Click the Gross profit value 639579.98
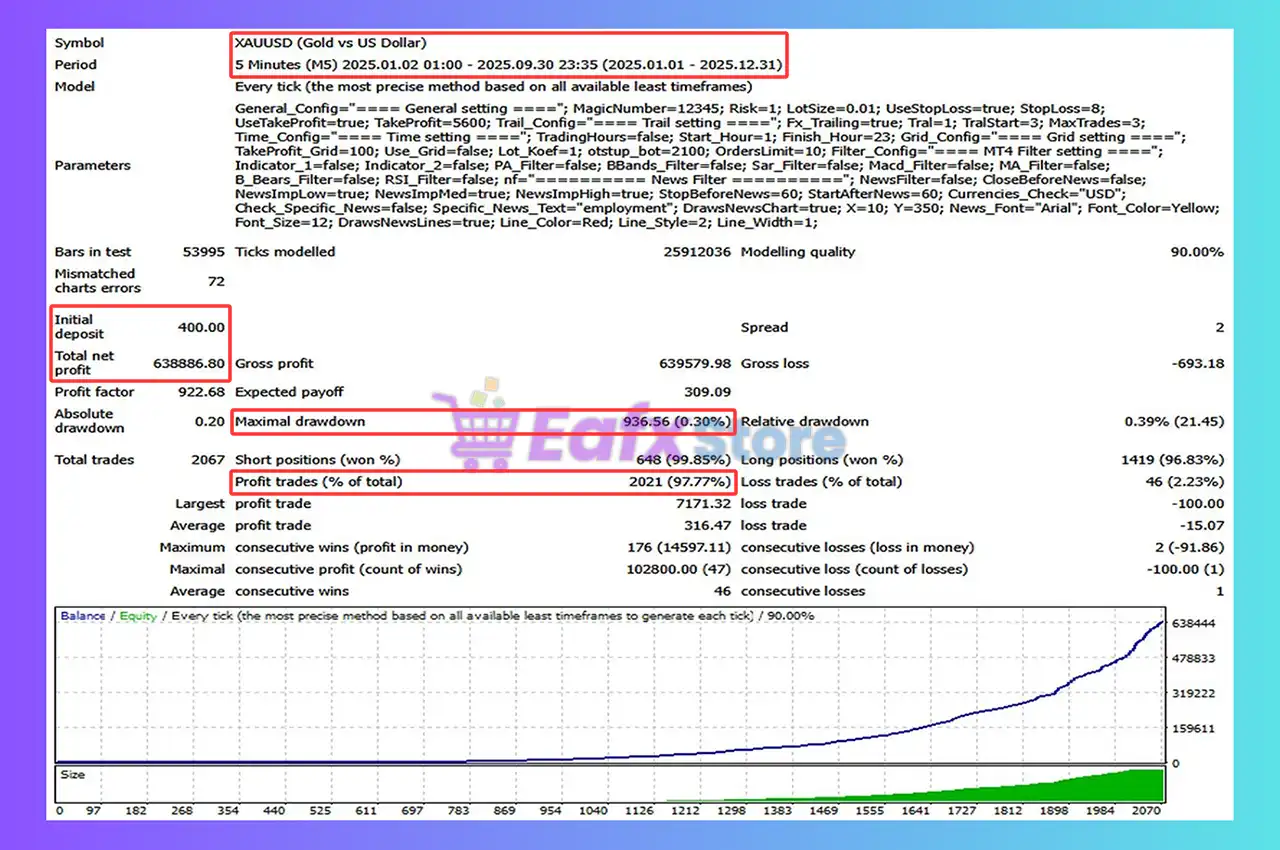The image size is (1280, 850). pyautogui.click(x=694, y=364)
